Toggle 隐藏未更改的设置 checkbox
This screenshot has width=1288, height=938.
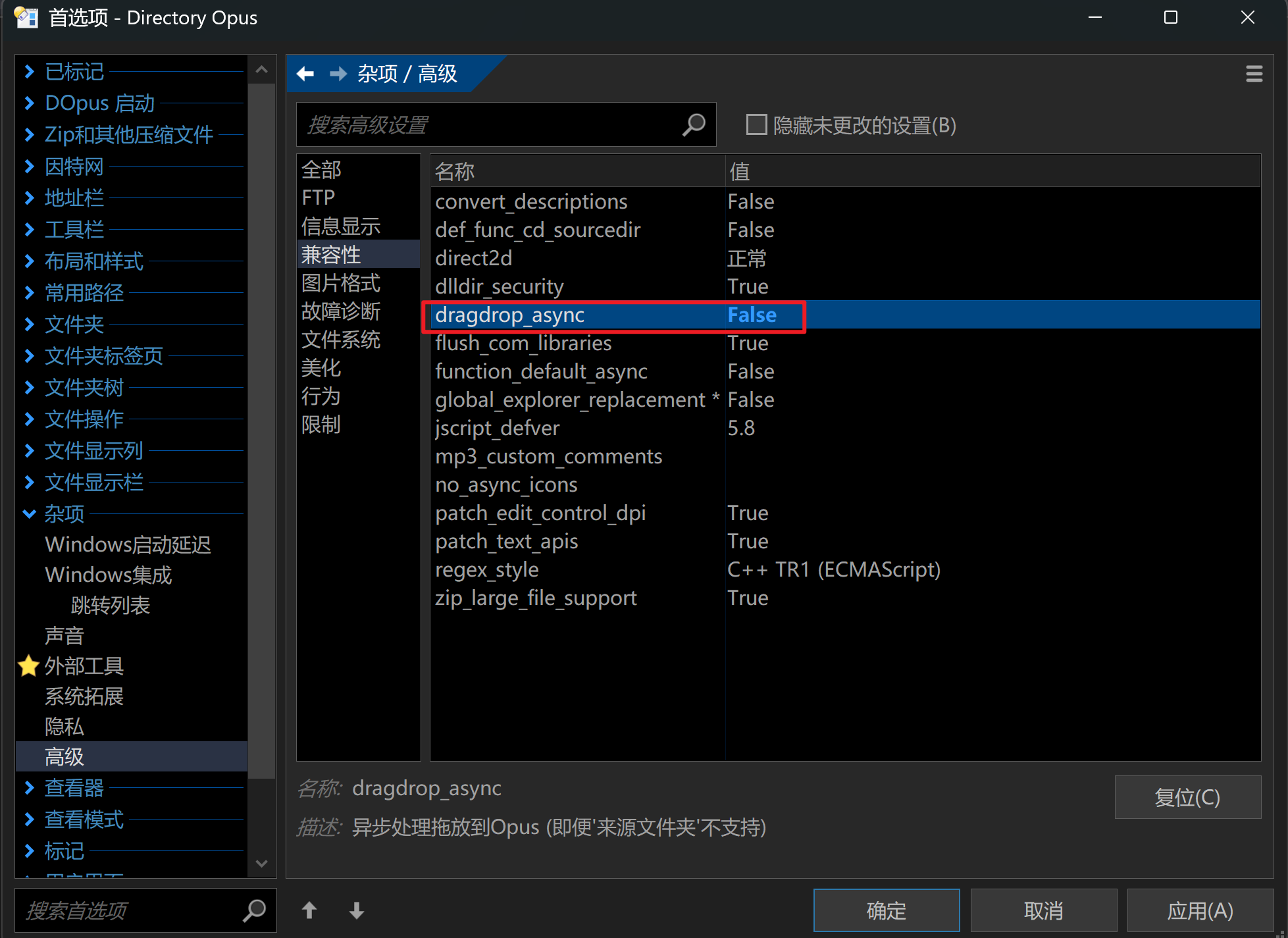click(x=757, y=124)
